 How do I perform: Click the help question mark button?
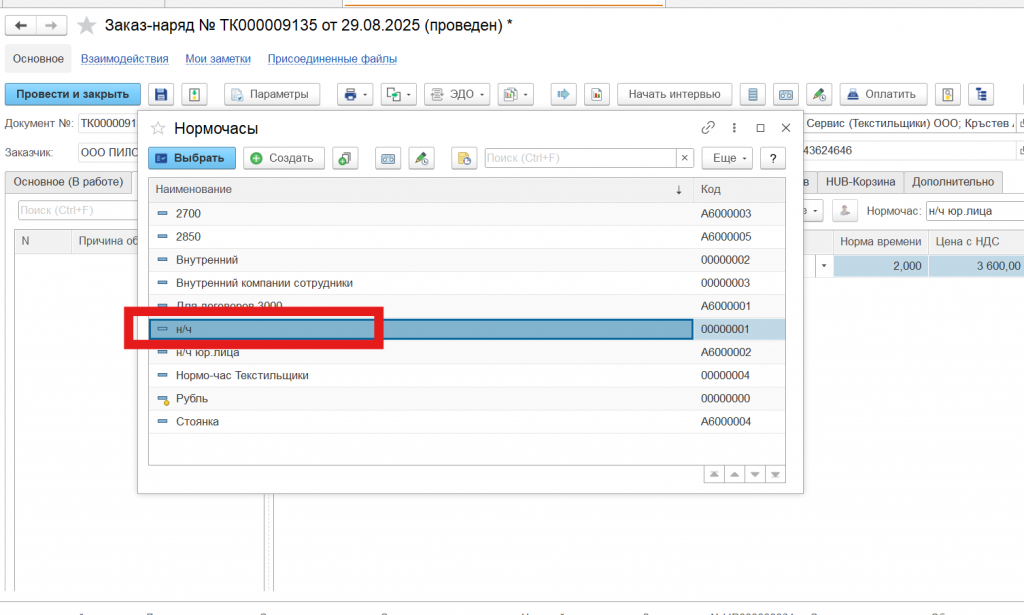click(x=772, y=158)
